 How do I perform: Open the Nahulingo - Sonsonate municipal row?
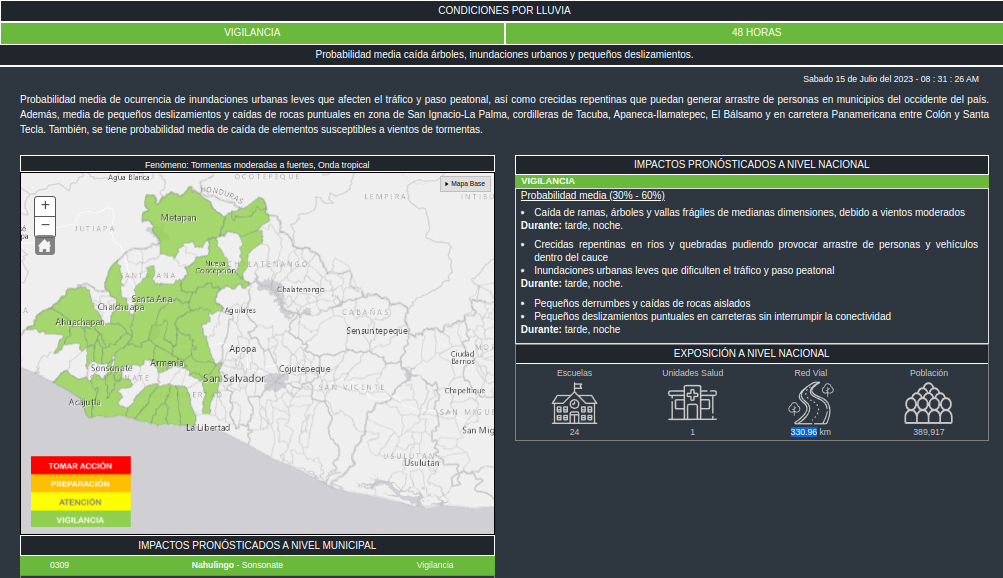[257, 565]
